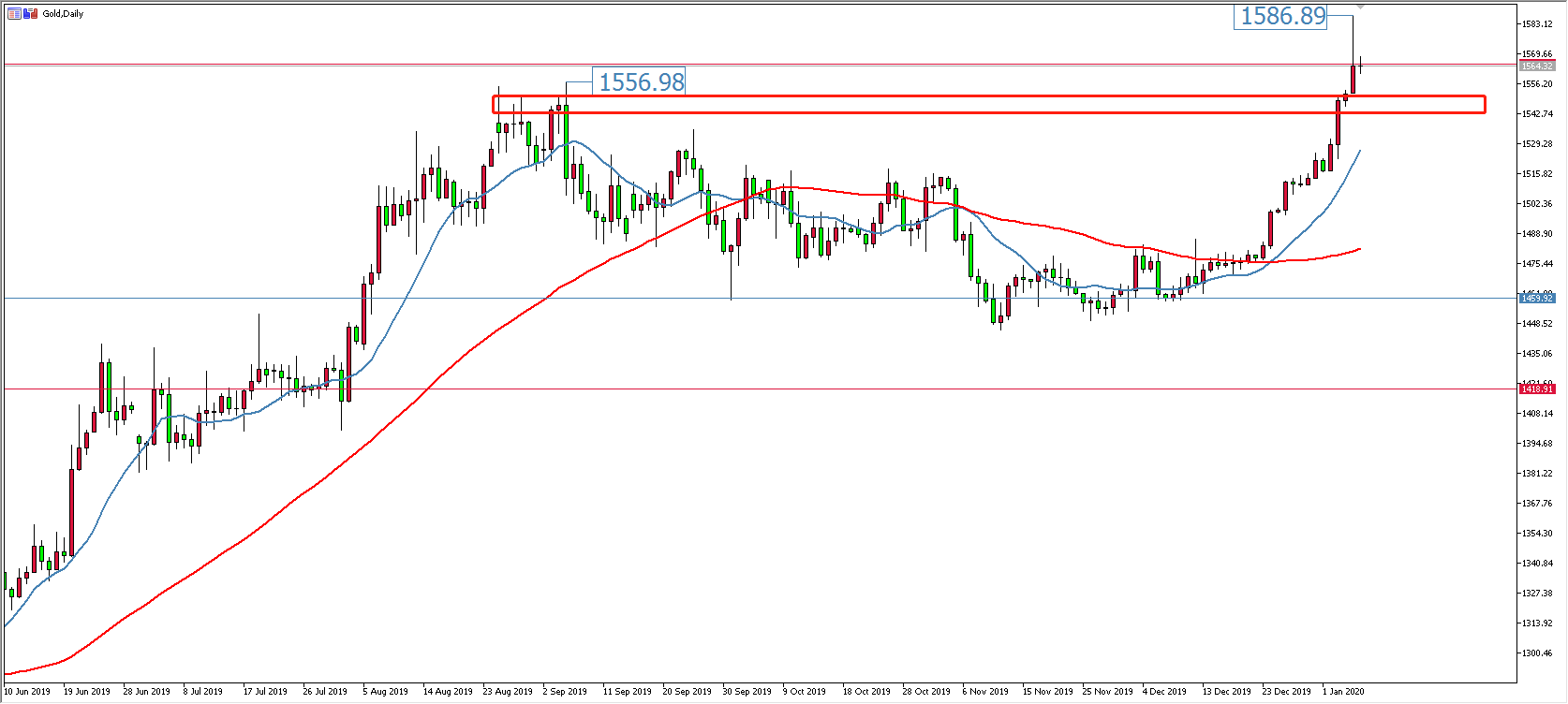Viewport: 1568px width, 704px height.
Task: Click the gray 1564.32 current price tag
Action: click(x=1537, y=66)
